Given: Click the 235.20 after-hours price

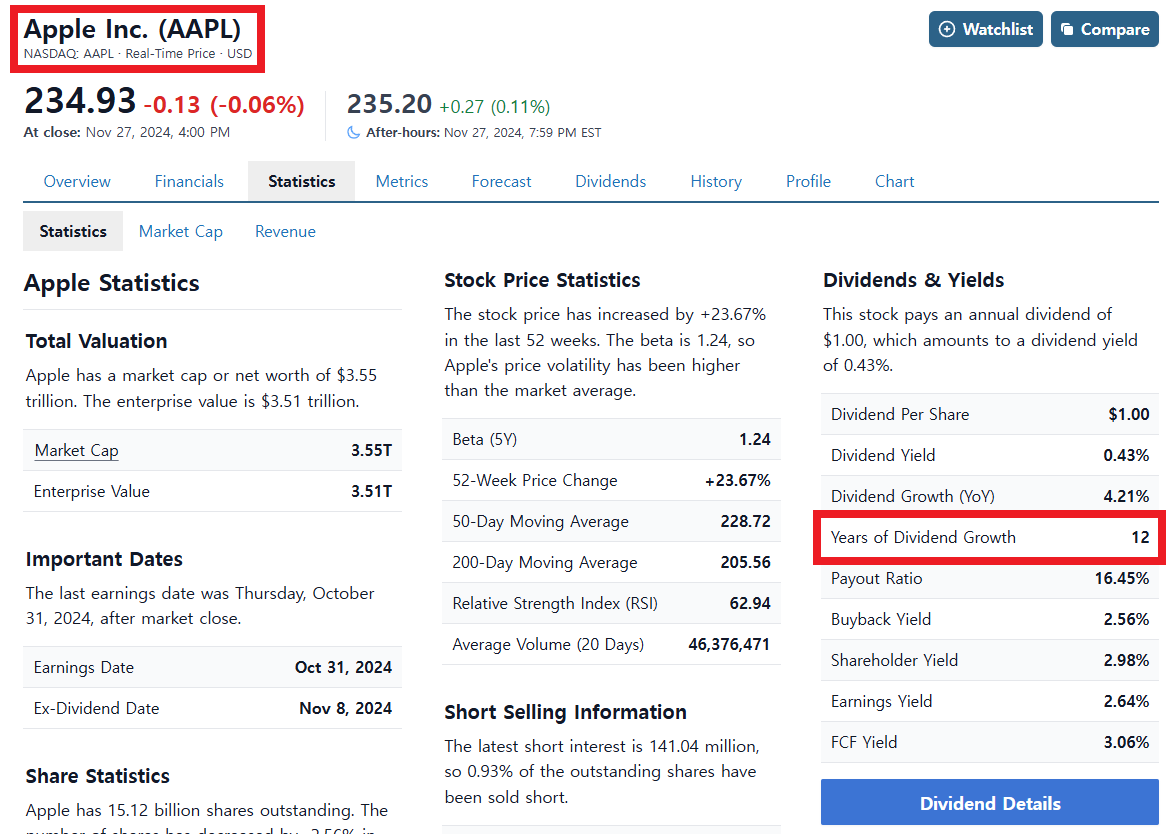Looking at the screenshot, I should 389,104.
